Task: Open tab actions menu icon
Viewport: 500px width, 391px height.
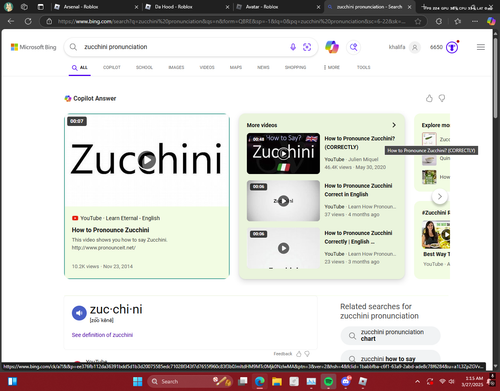Action: [40, 7]
